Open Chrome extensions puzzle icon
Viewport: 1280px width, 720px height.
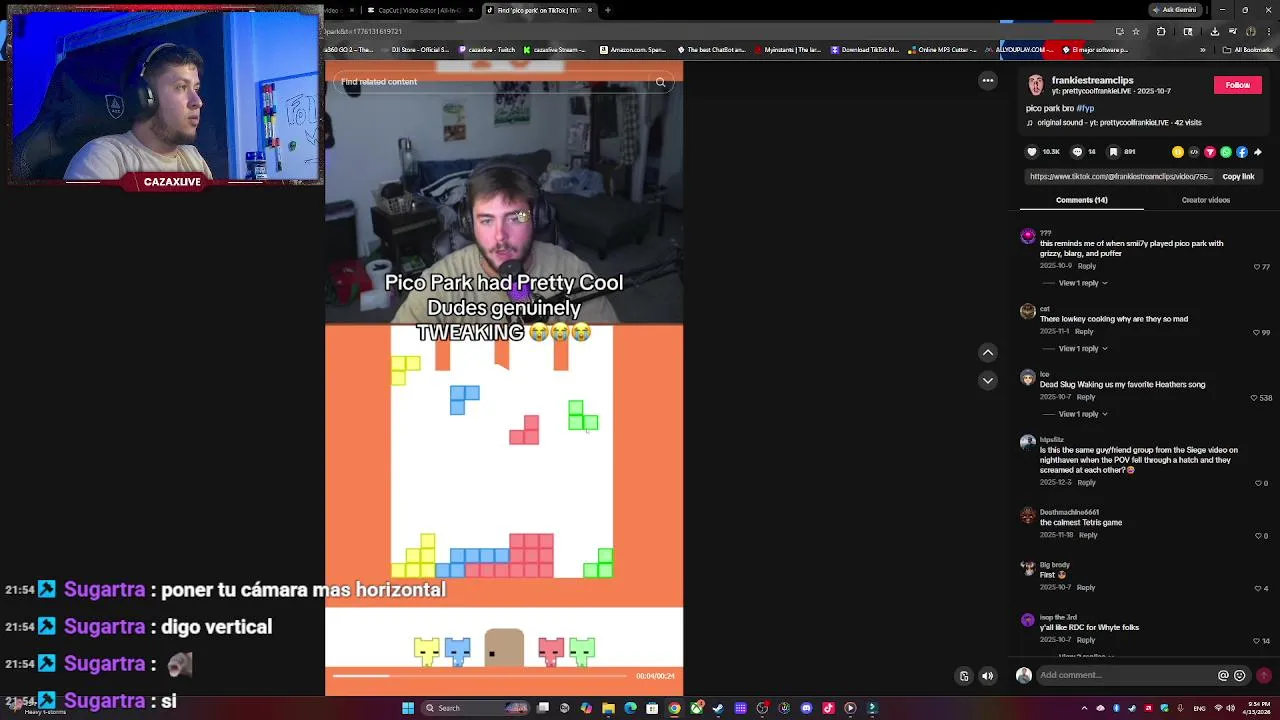[x=1161, y=31]
